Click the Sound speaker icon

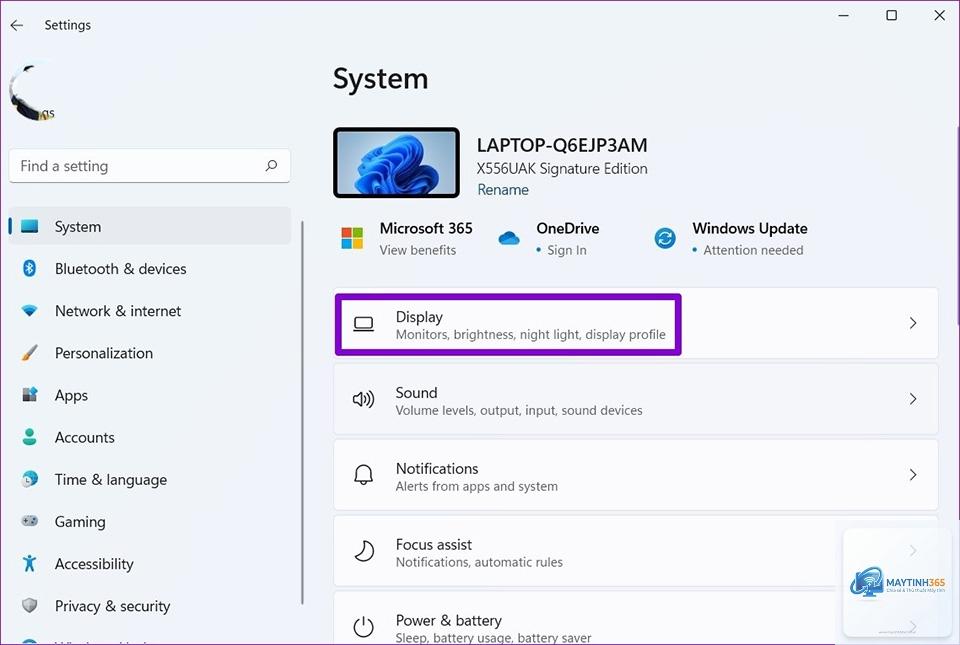click(363, 400)
